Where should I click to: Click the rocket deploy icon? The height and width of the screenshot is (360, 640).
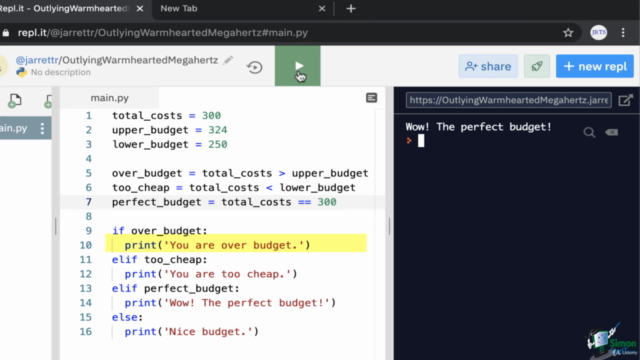[537, 66]
